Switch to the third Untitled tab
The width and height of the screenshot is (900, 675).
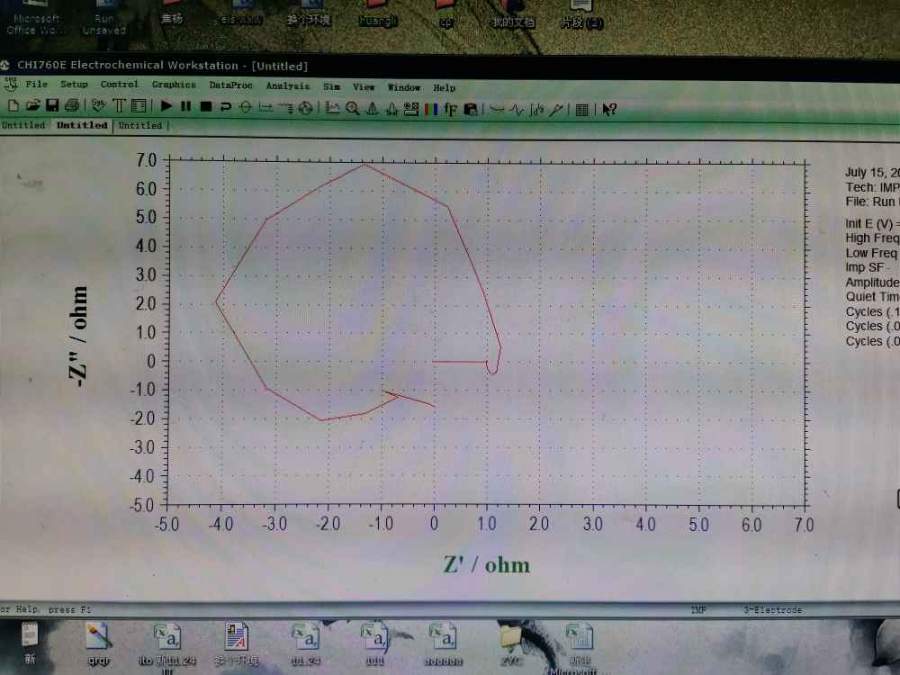(141, 126)
